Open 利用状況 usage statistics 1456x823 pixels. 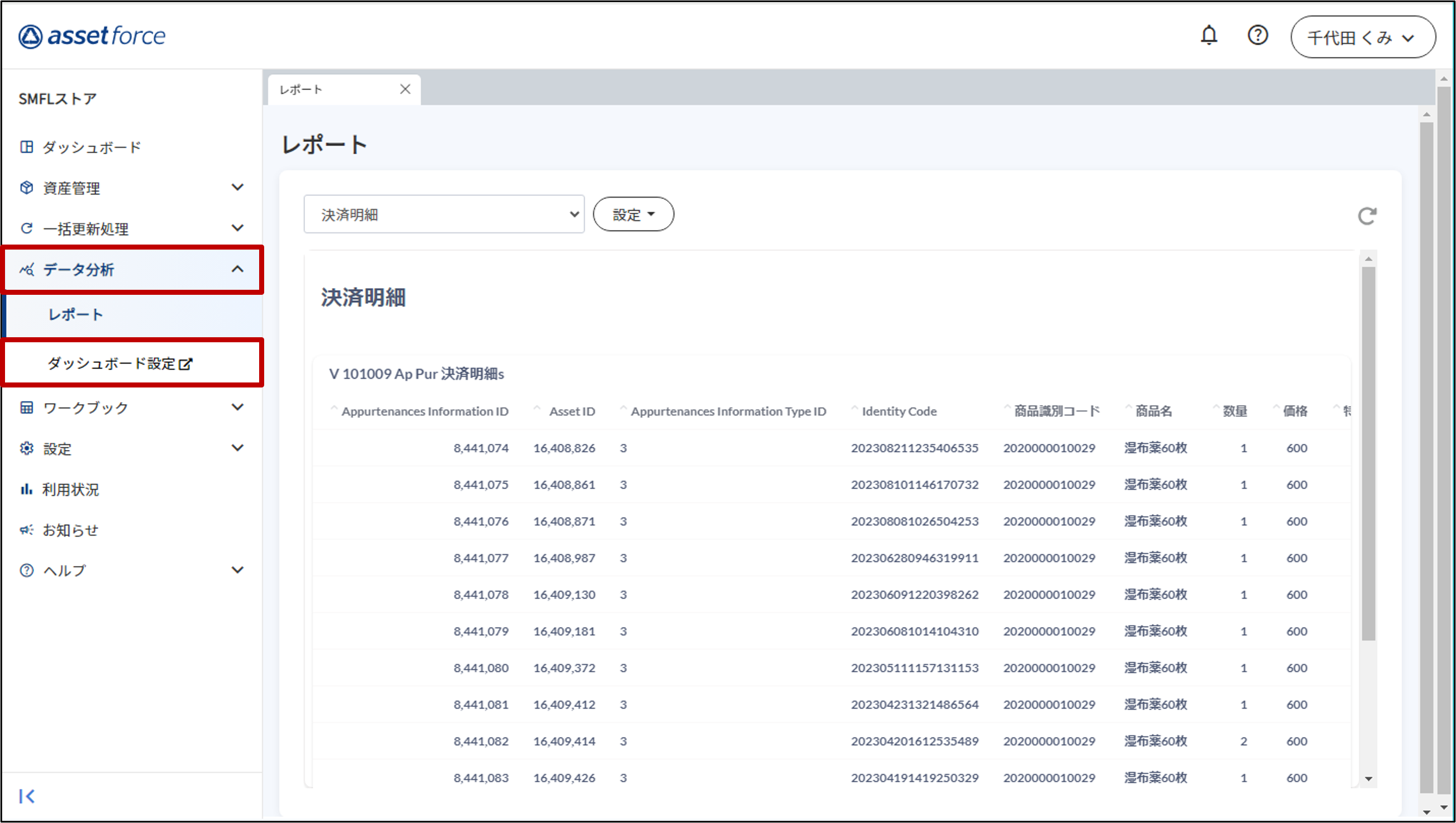71,490
